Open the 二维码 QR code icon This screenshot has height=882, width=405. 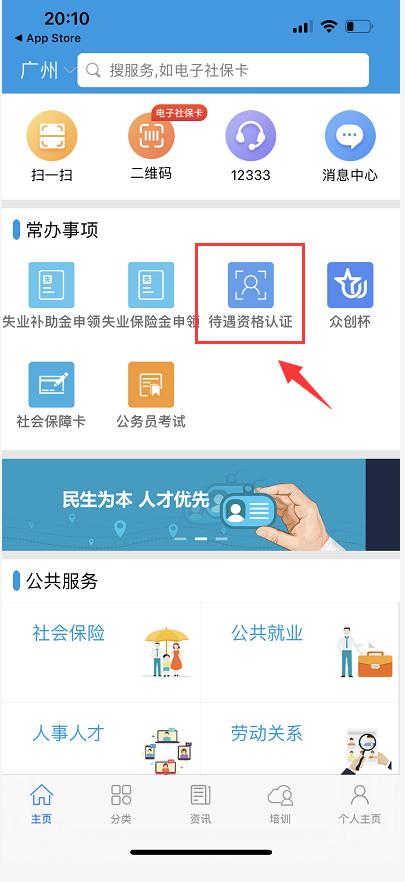[x=151, y=136]
